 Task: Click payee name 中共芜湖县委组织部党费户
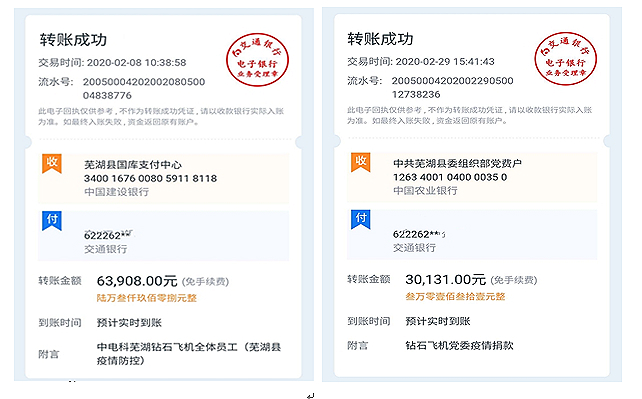click(457, 163)
